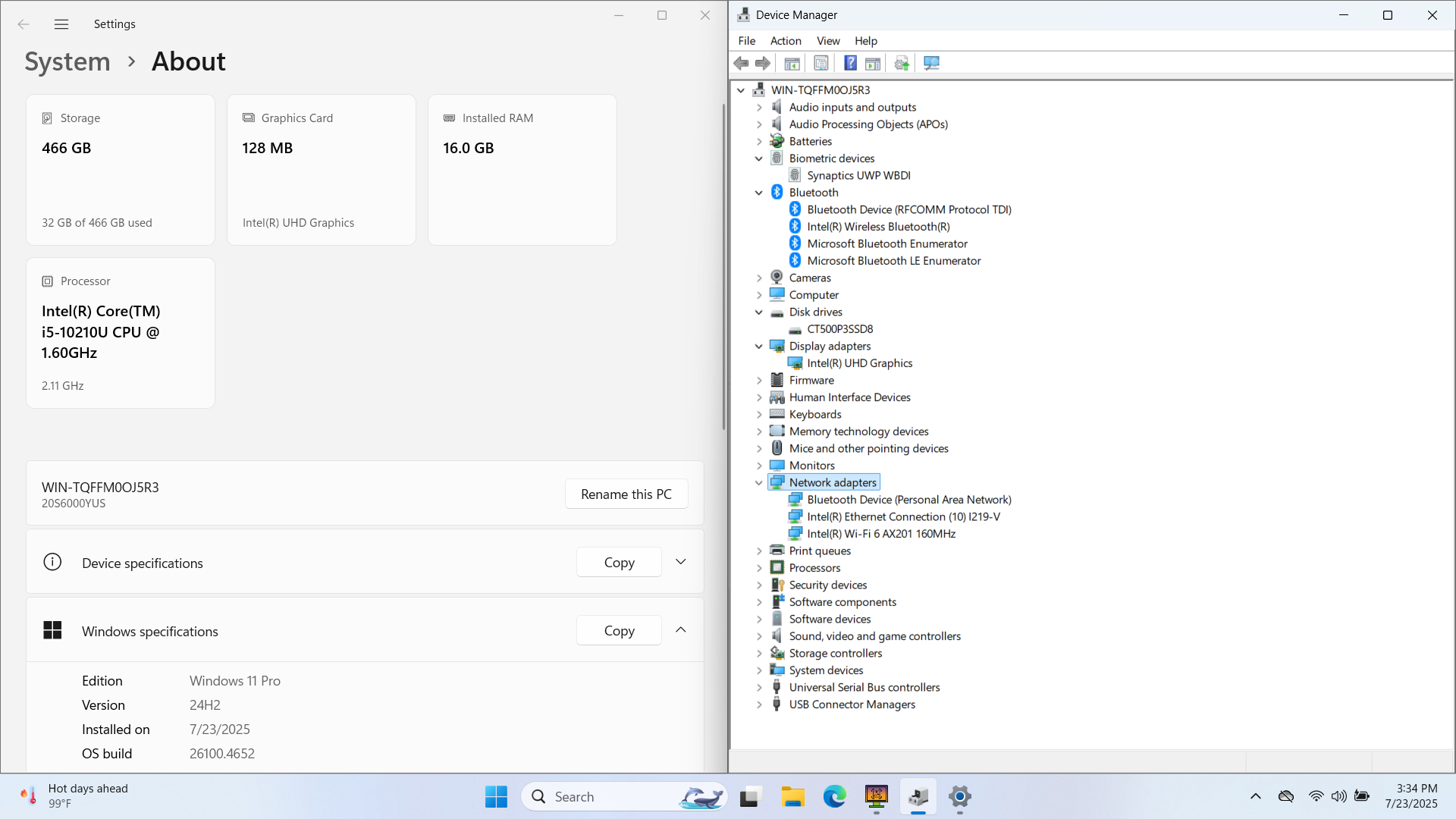1456x819 pixels.
Task: Click the Forward arrow in Device Manager toolbar
Action: tap(763, 64)
